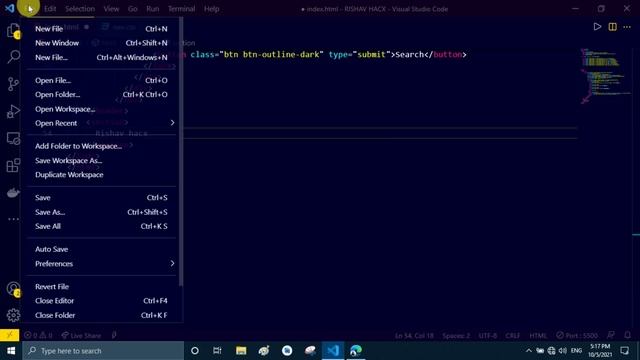Click the Port : 5500 Live Server status
The image size is (640, 360).
coord(577,336)
